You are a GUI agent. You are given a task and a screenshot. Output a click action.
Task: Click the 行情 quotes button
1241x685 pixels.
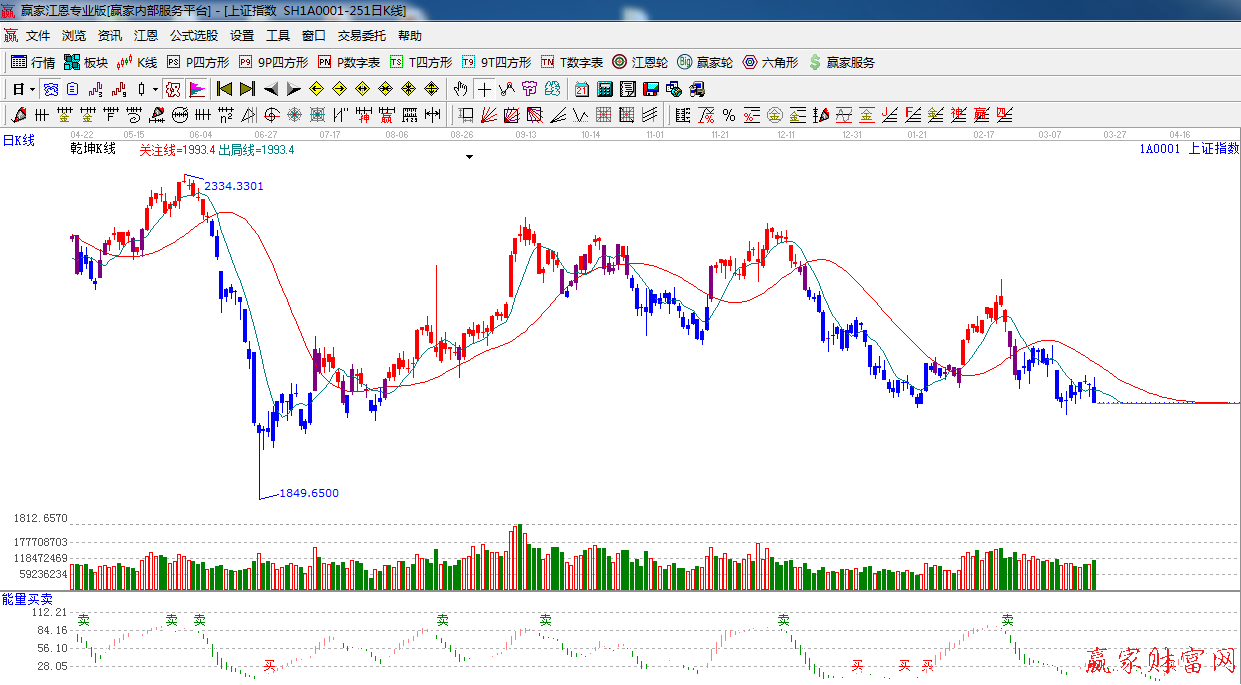(x=33, y=62)
